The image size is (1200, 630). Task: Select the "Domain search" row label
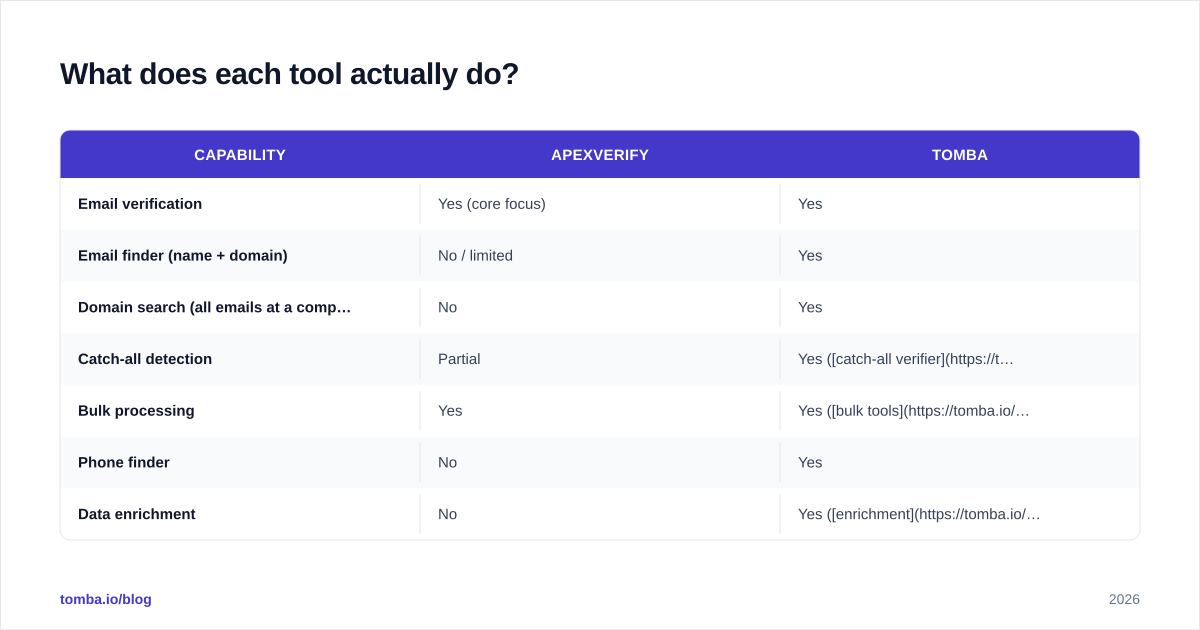(214, 307)
